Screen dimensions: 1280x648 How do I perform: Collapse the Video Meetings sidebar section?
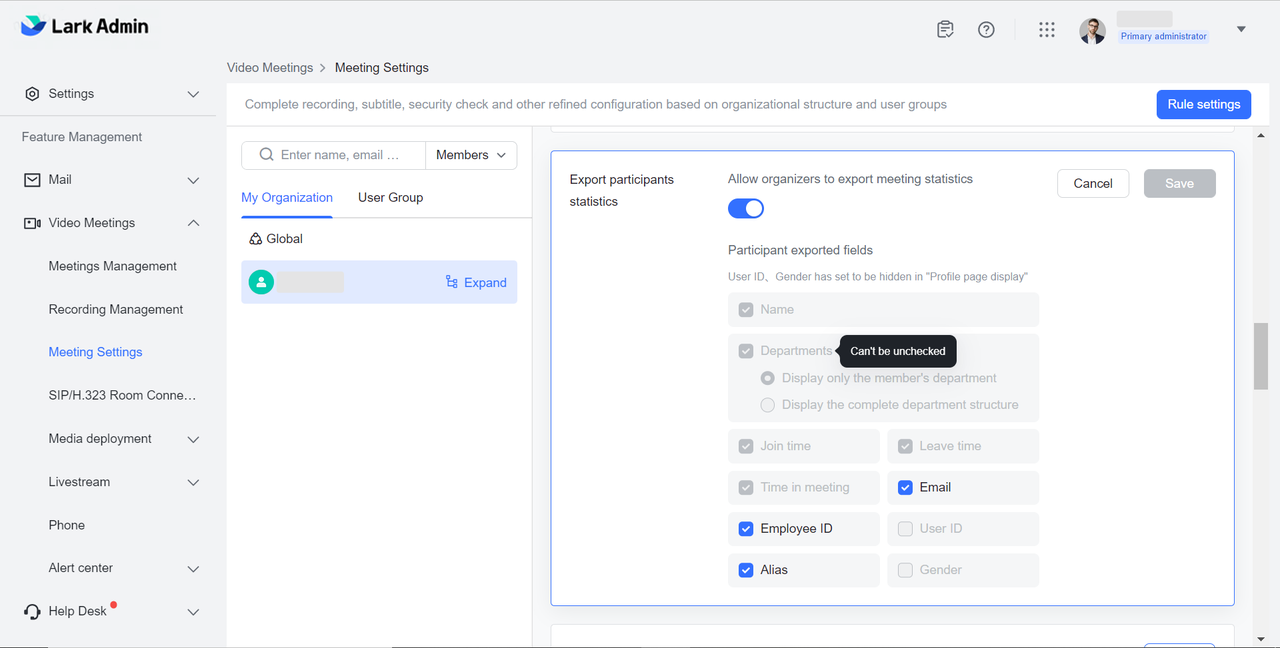click(x=193, y=223)
